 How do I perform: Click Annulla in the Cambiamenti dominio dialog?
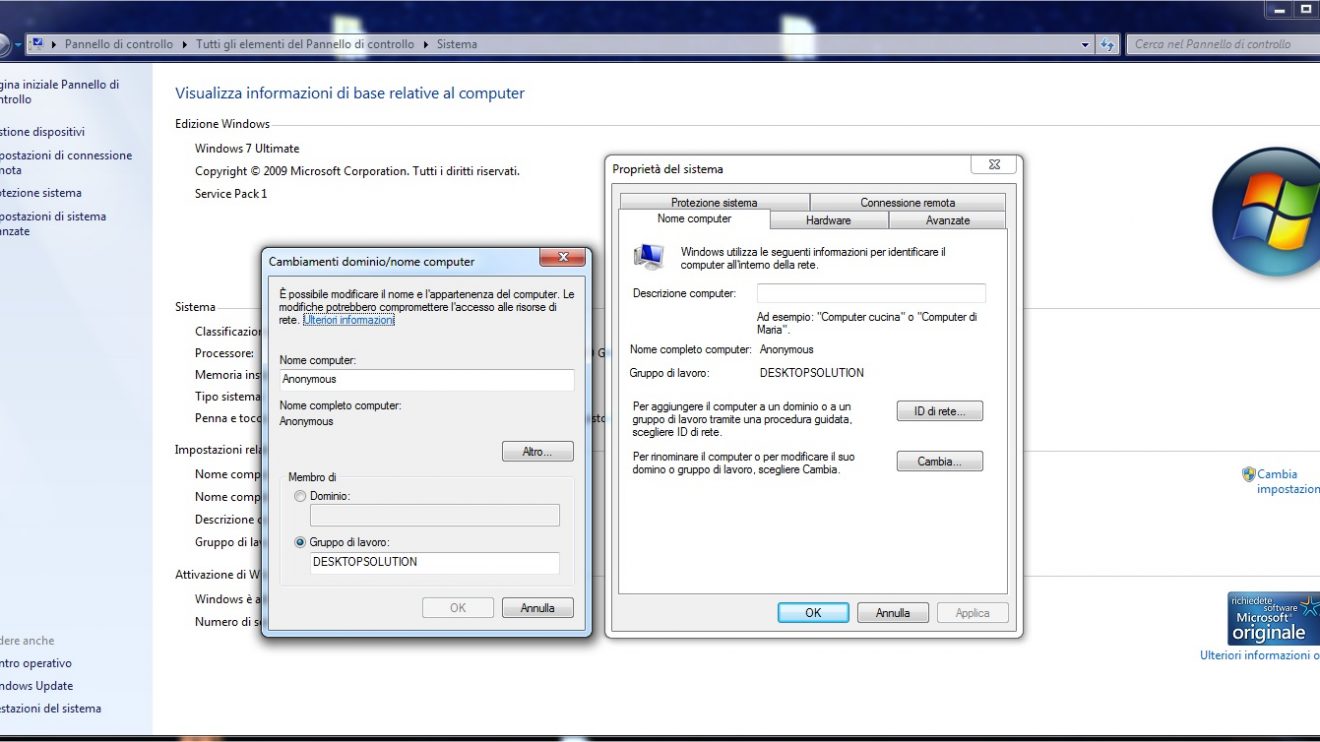pos(538,608)
